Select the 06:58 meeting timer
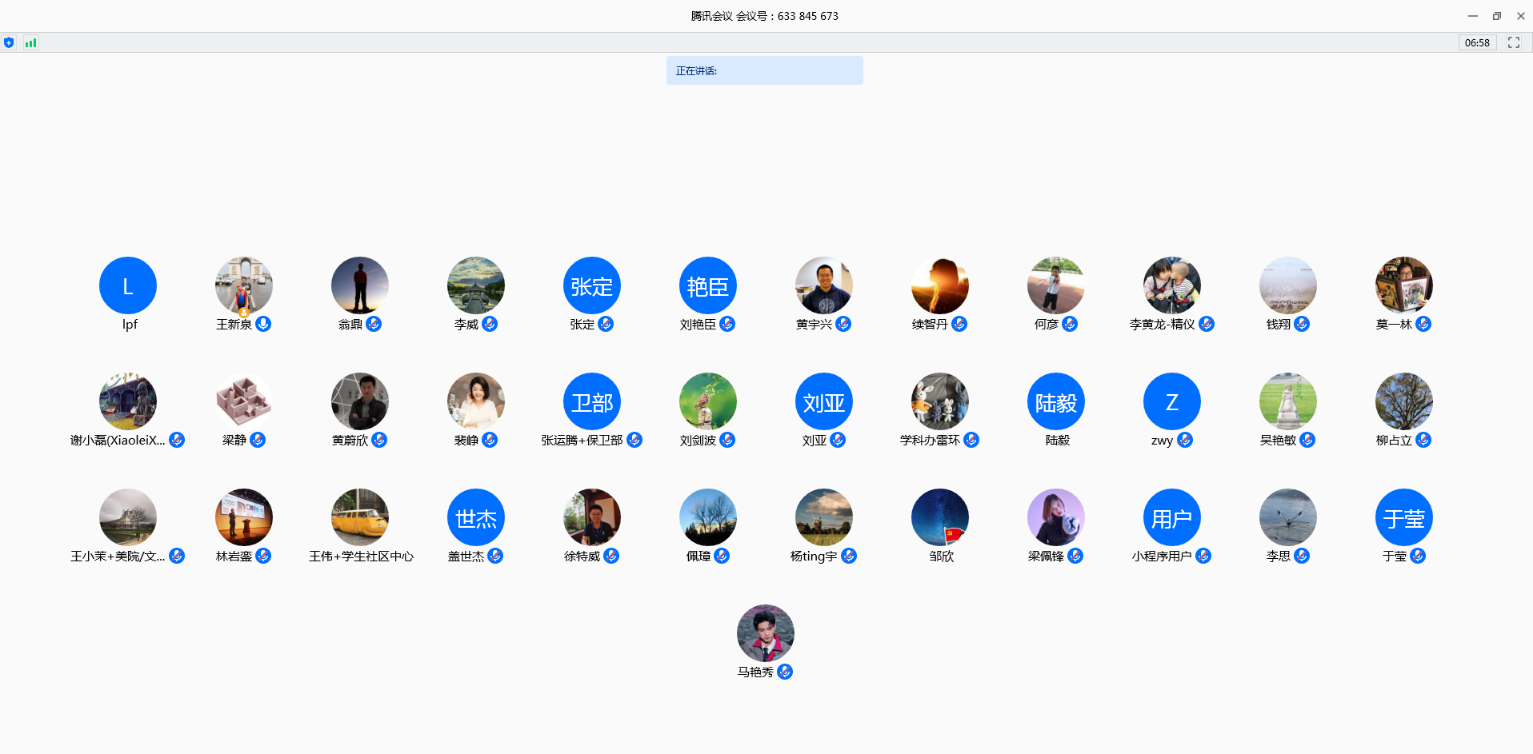Screen dimensions: 1533x754 click(1477, 43)
